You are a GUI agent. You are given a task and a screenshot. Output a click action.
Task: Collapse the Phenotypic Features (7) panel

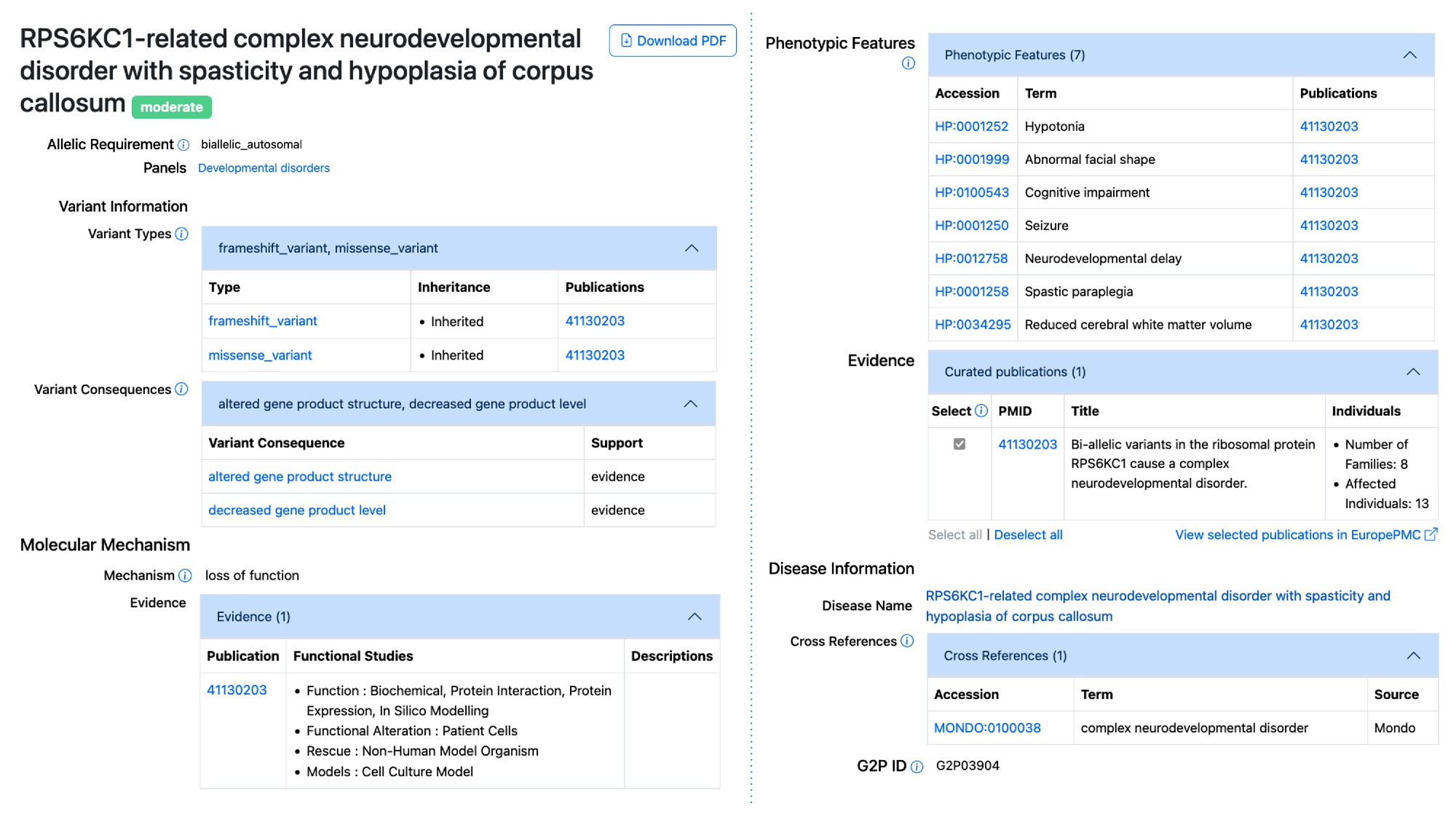(x=1409, y=55)
